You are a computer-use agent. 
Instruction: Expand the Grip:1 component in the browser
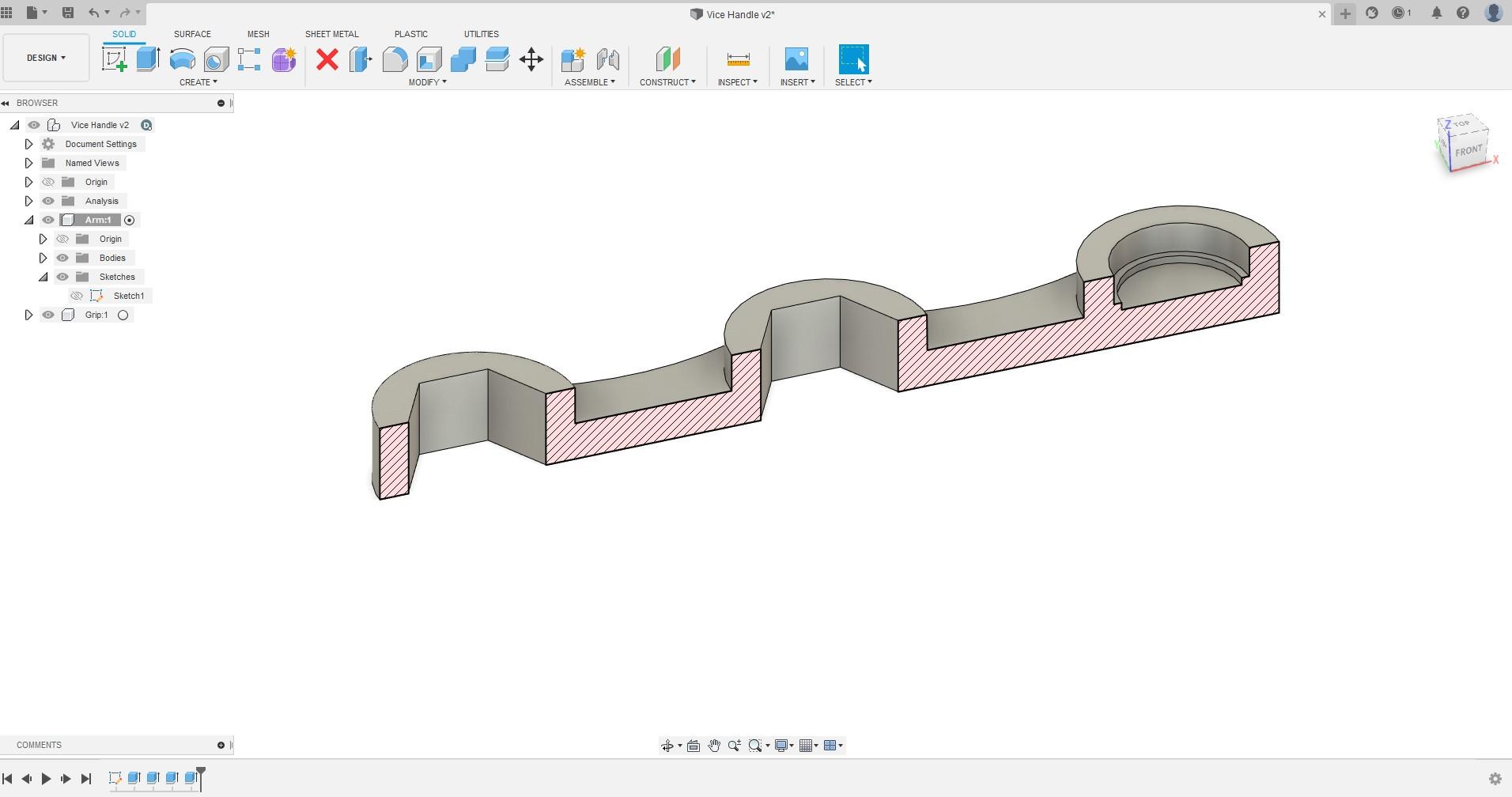[x=28, y=315]
